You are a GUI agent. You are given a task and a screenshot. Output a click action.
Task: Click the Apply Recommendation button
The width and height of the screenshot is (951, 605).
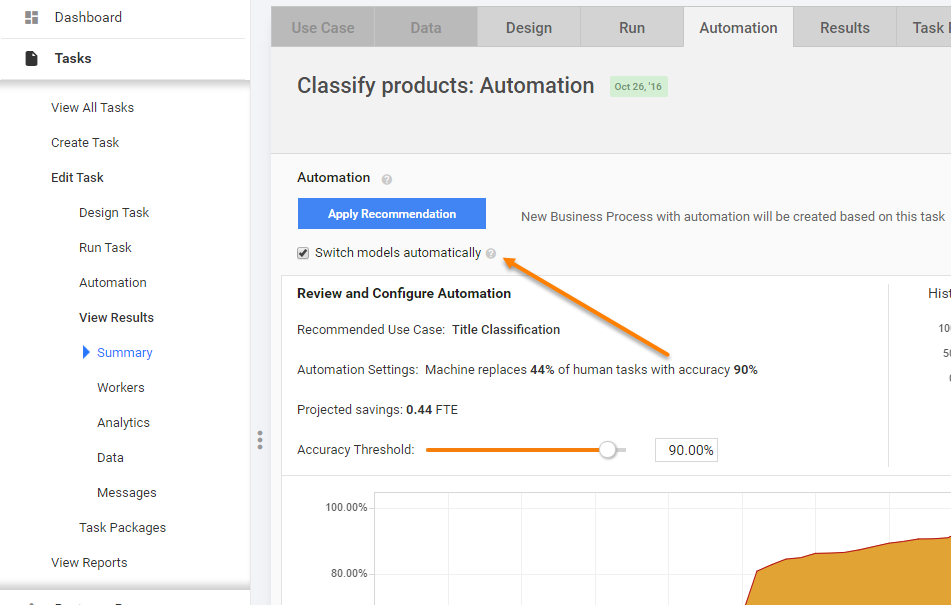click(x=392, y=213)
